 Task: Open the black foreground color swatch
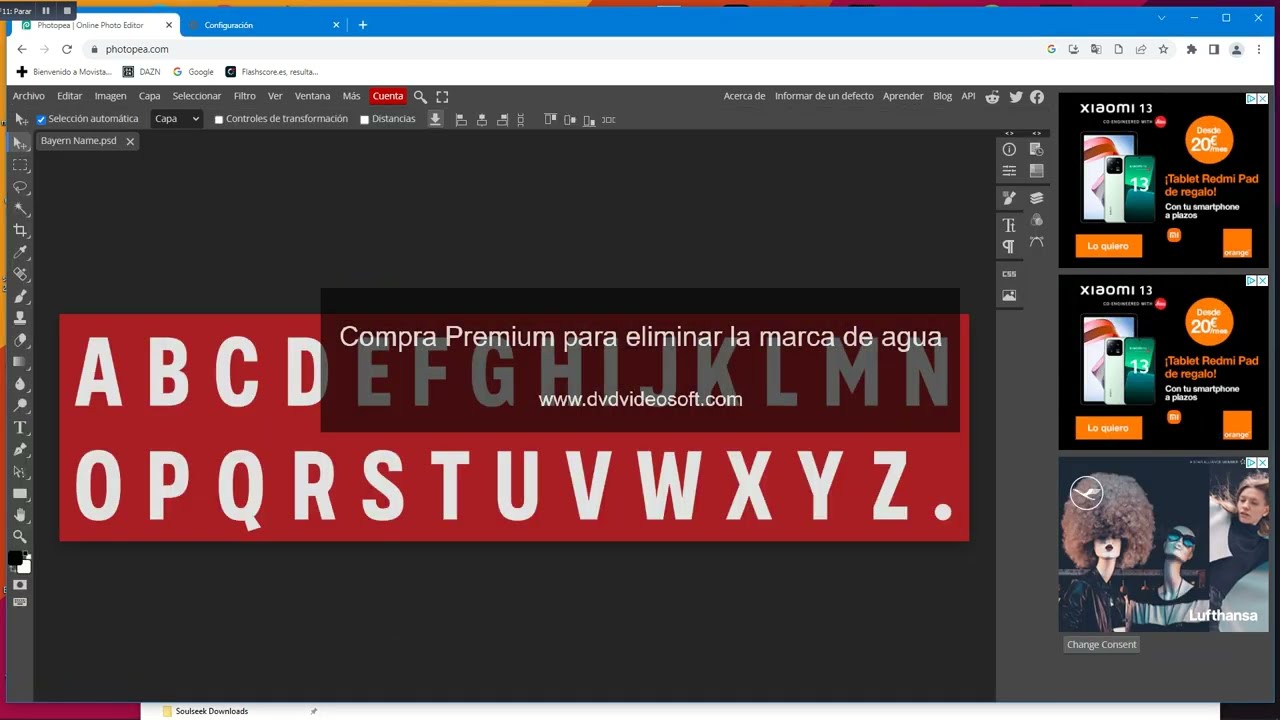click(x=15, y=558)
